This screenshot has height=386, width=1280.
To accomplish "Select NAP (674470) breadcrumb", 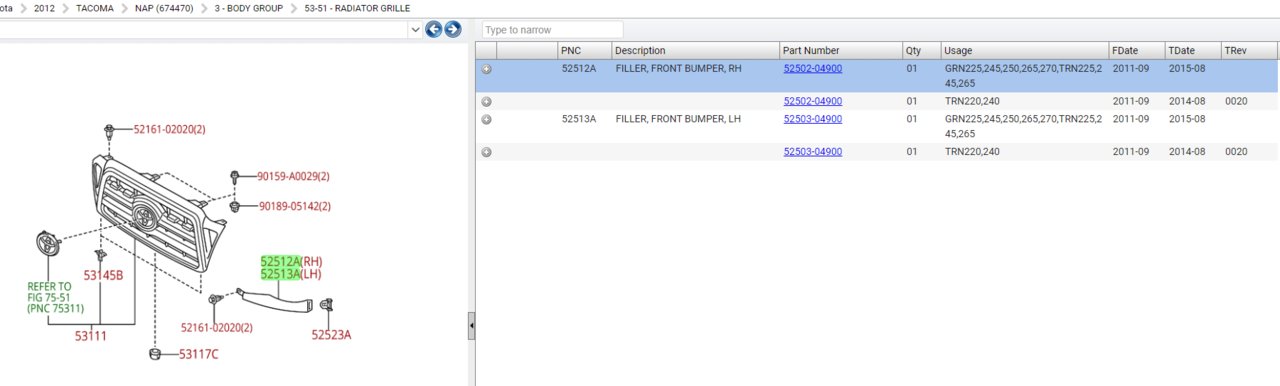I will (x=164, y=8).
